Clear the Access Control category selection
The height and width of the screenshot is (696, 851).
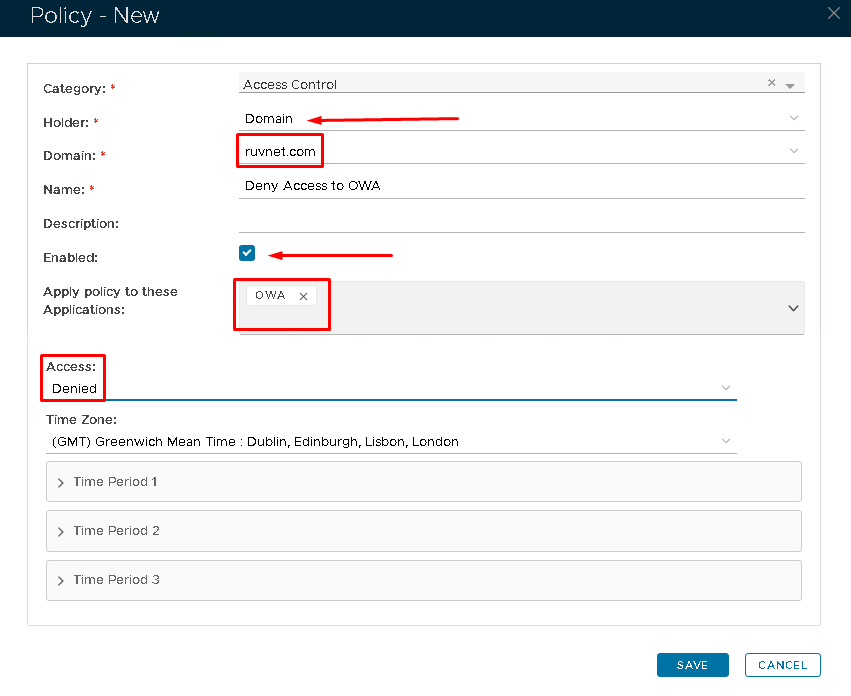coord(771,83)
